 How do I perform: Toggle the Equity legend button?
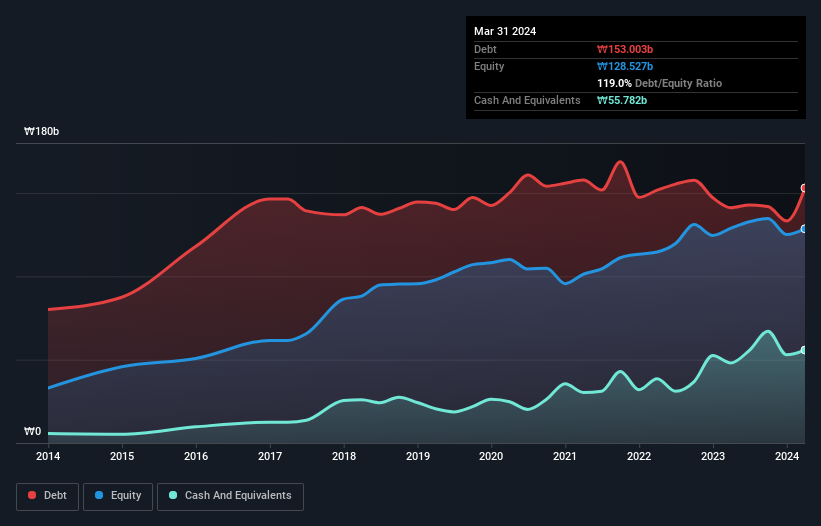point(118,496)
